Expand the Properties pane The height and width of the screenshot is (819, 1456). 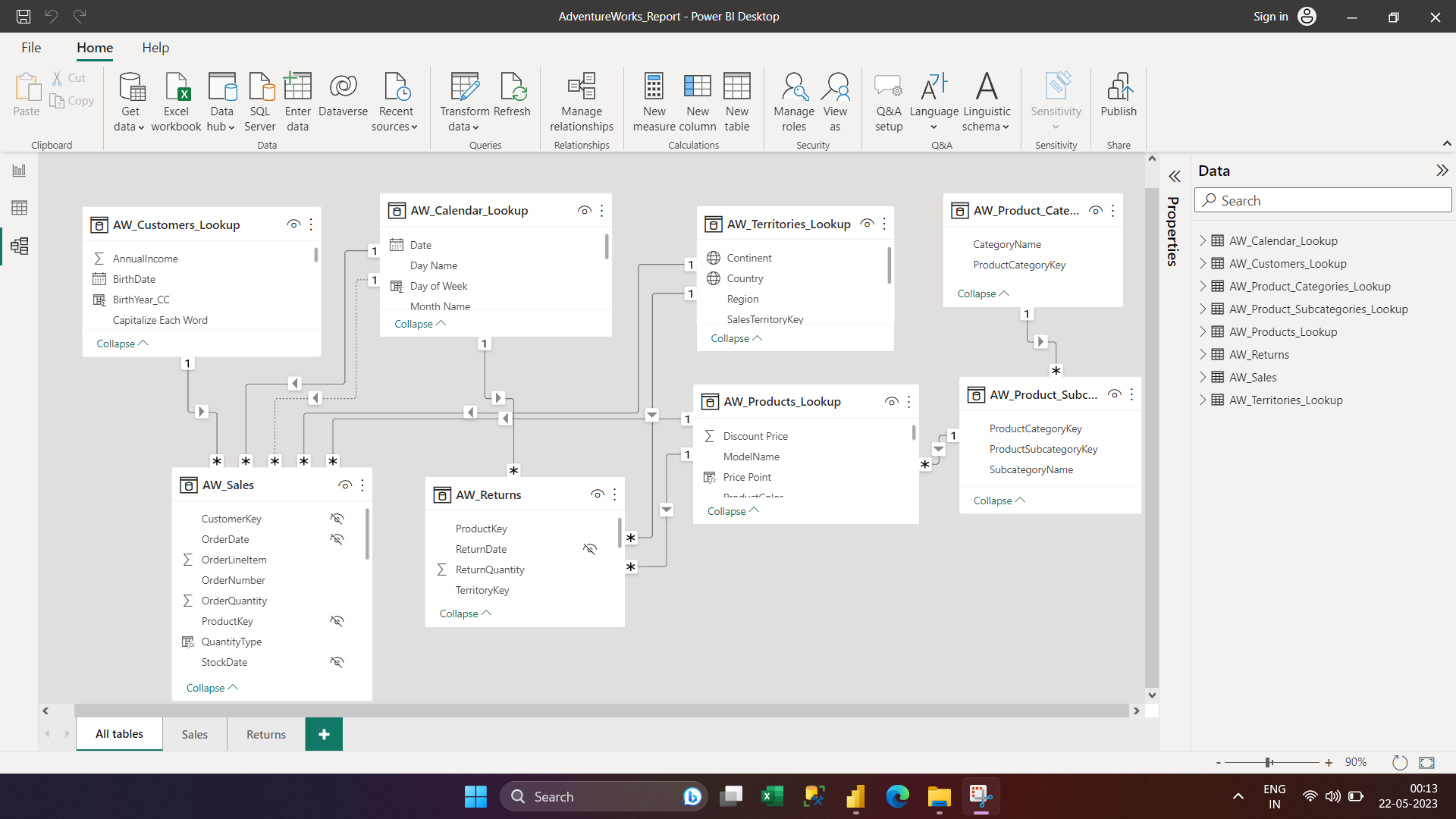[x=1174, y=177]
